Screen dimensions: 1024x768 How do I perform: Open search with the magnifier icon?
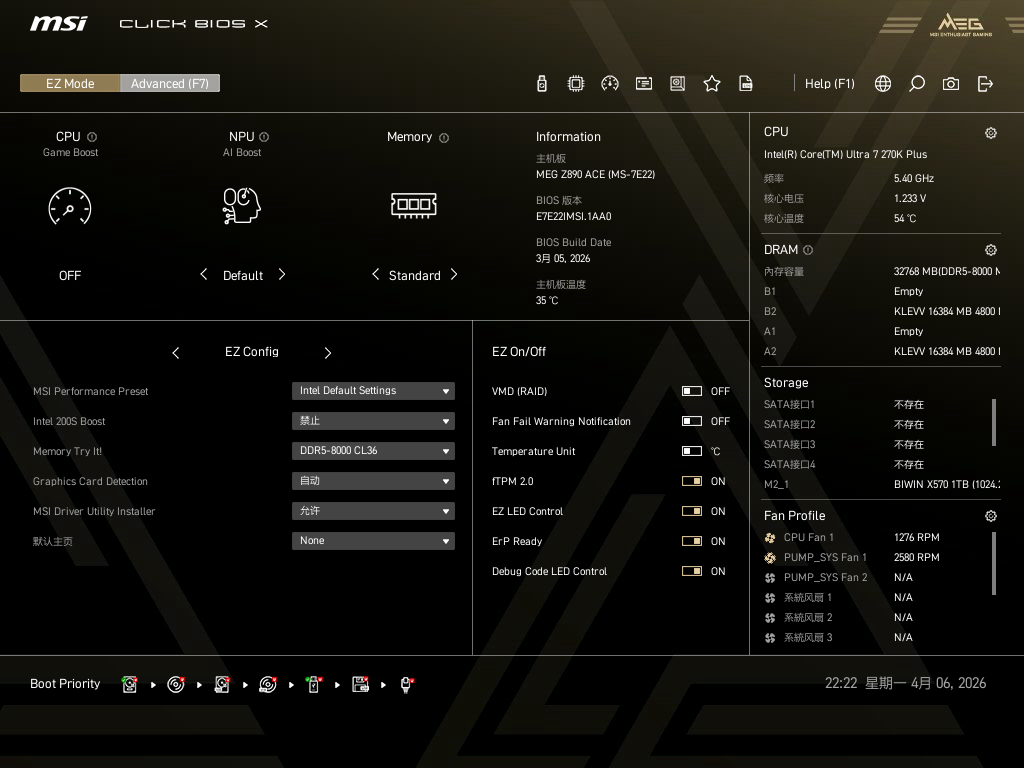917,84
